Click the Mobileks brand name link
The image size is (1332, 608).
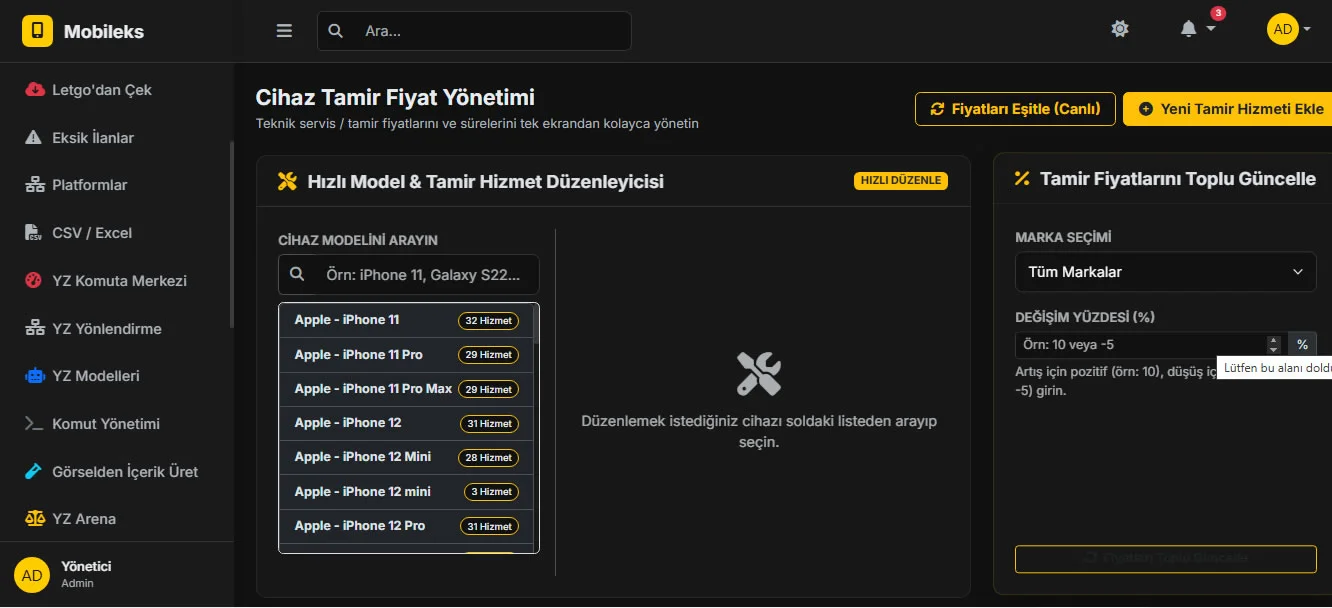point(104,31)
